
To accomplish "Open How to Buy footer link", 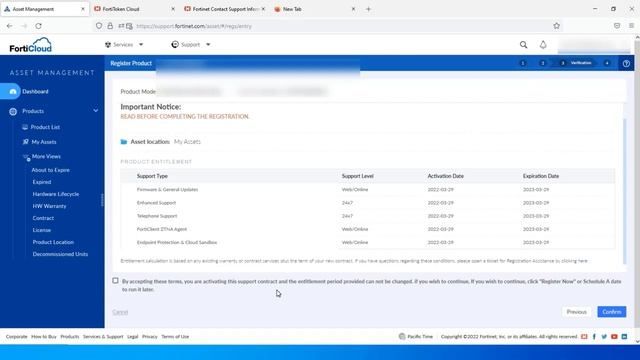I will point(44,337).
